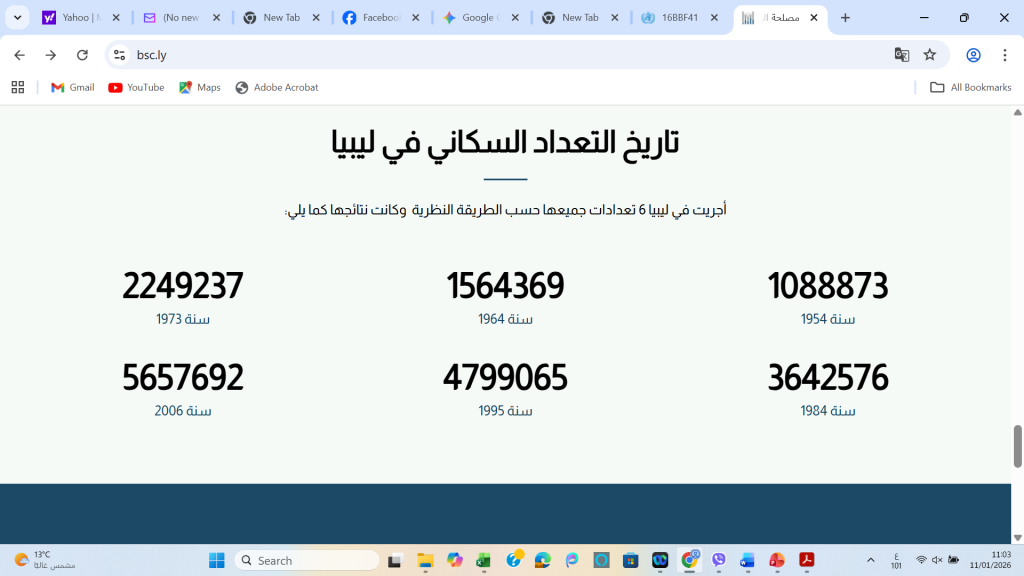The width and height of the screenshot is (1024, 576).
Task: Open the YouTube bookmark
Action: pos(136,87)
